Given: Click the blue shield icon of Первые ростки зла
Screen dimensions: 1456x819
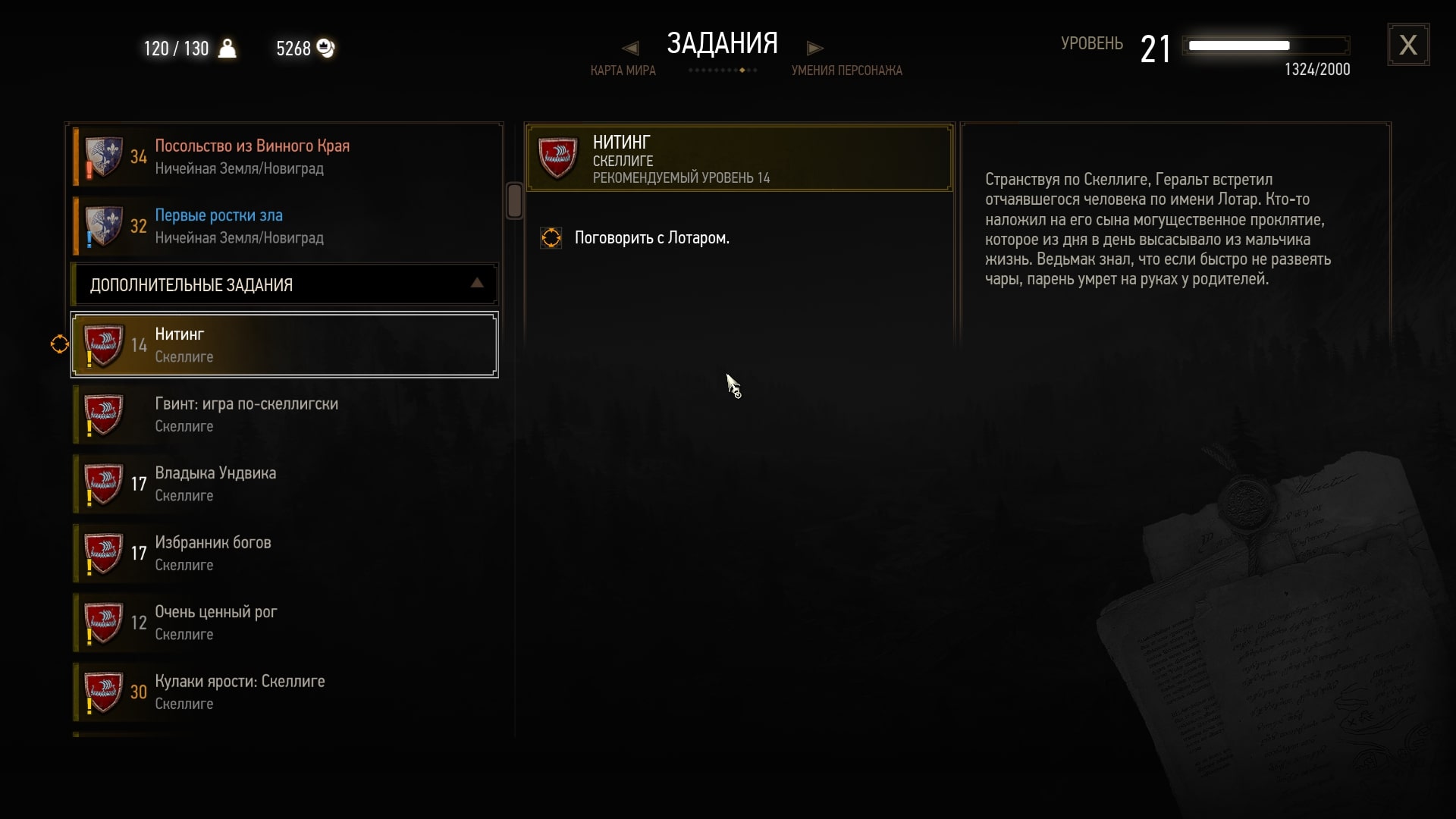Looking at the screenshot, I should pos(103,226).
